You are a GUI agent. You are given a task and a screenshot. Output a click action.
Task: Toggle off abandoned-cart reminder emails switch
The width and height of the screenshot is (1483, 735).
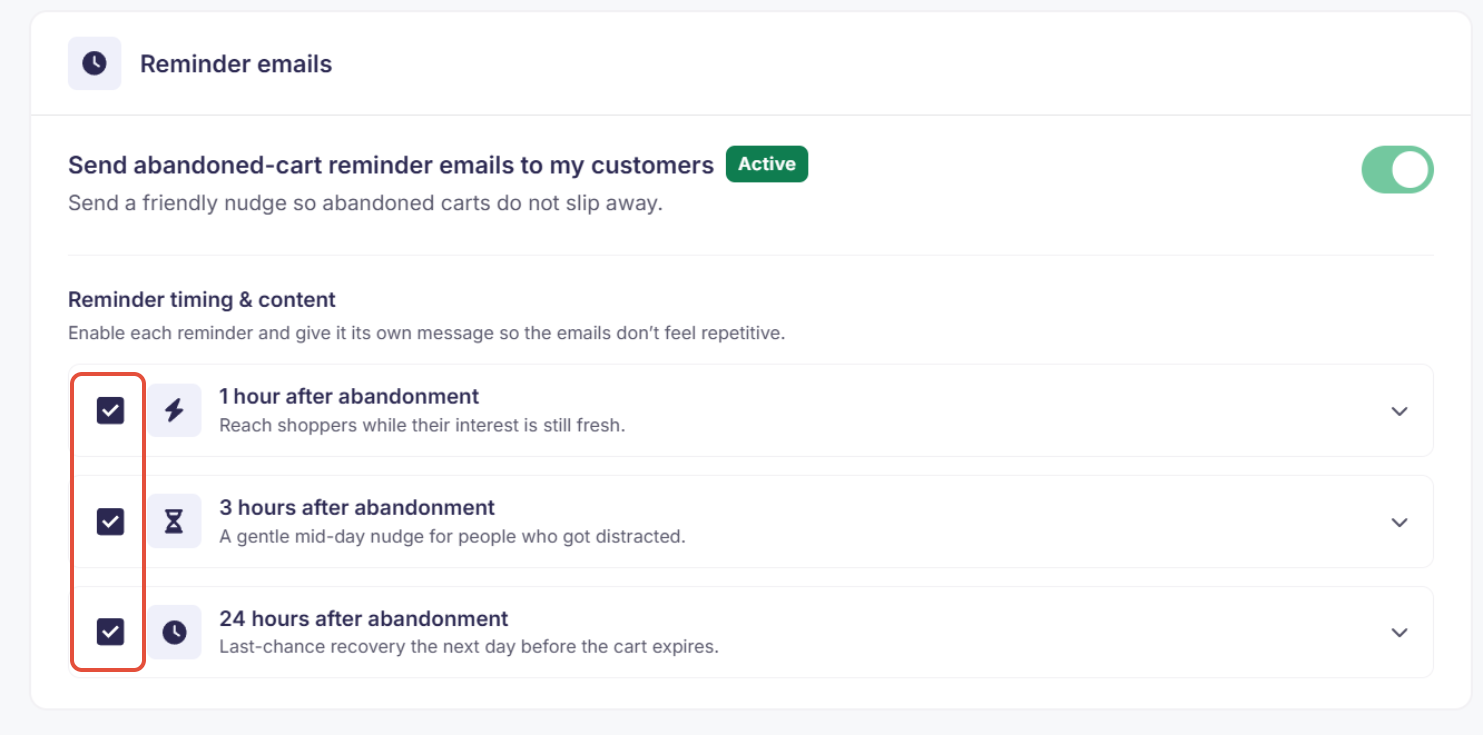1397,170
